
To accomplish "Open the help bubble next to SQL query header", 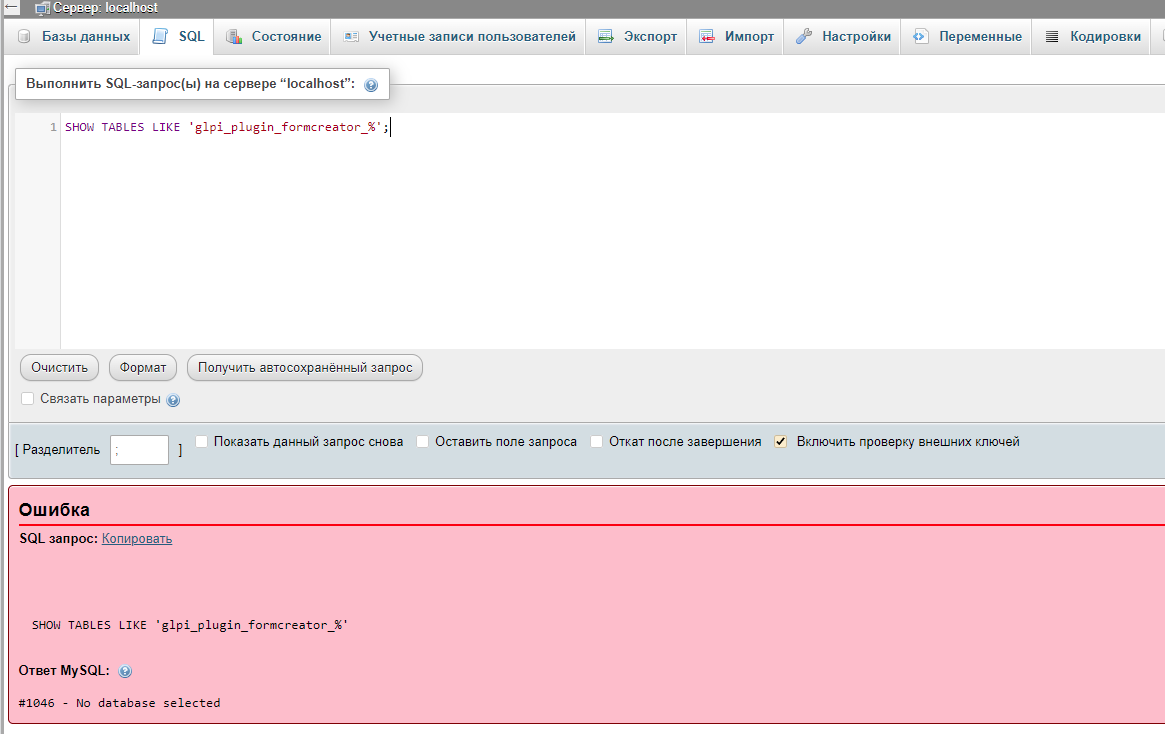I will [x=370, y=84].
